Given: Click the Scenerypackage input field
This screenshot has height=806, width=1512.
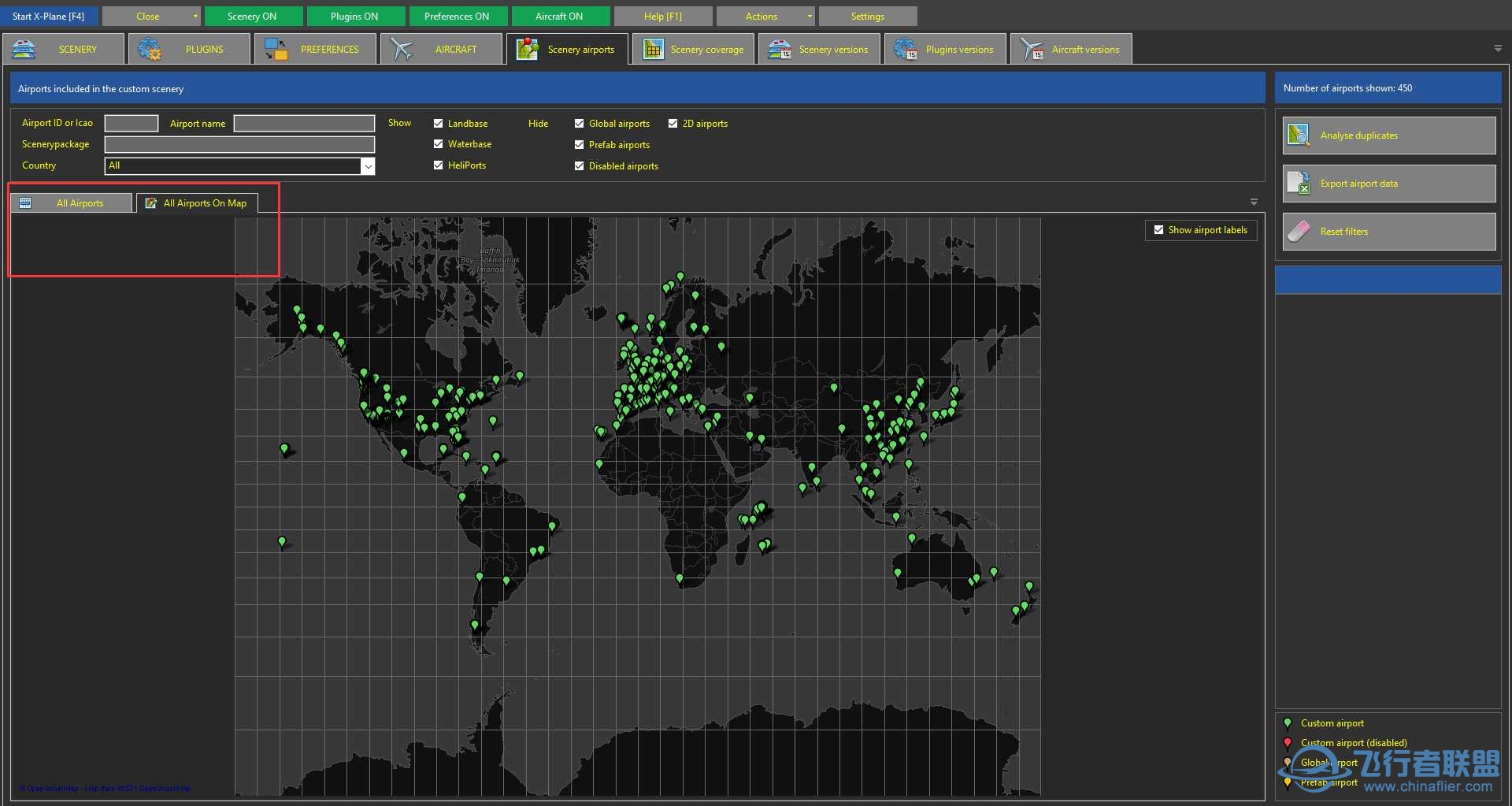Looking at the screenshot, I should pos(239,145).
